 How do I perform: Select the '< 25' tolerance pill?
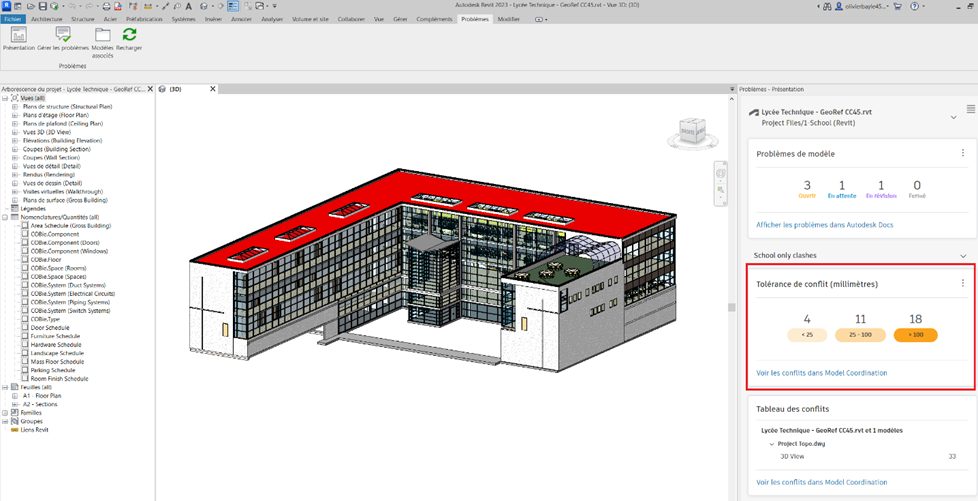click(807, 335)
